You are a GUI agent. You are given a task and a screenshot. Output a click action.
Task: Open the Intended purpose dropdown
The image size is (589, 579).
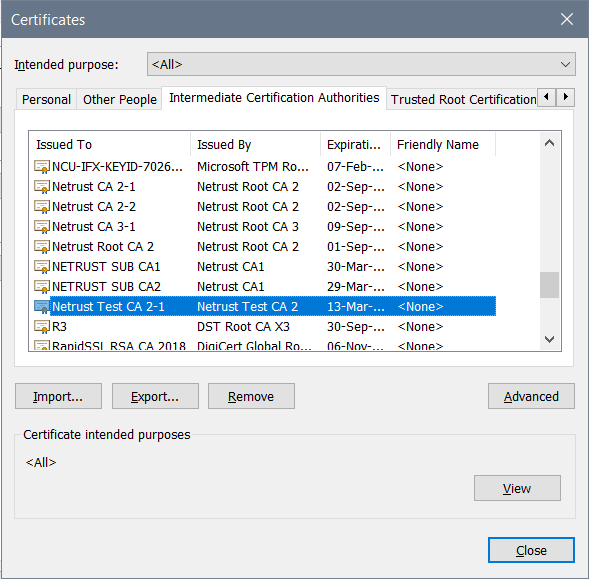(x=361, y=64)
